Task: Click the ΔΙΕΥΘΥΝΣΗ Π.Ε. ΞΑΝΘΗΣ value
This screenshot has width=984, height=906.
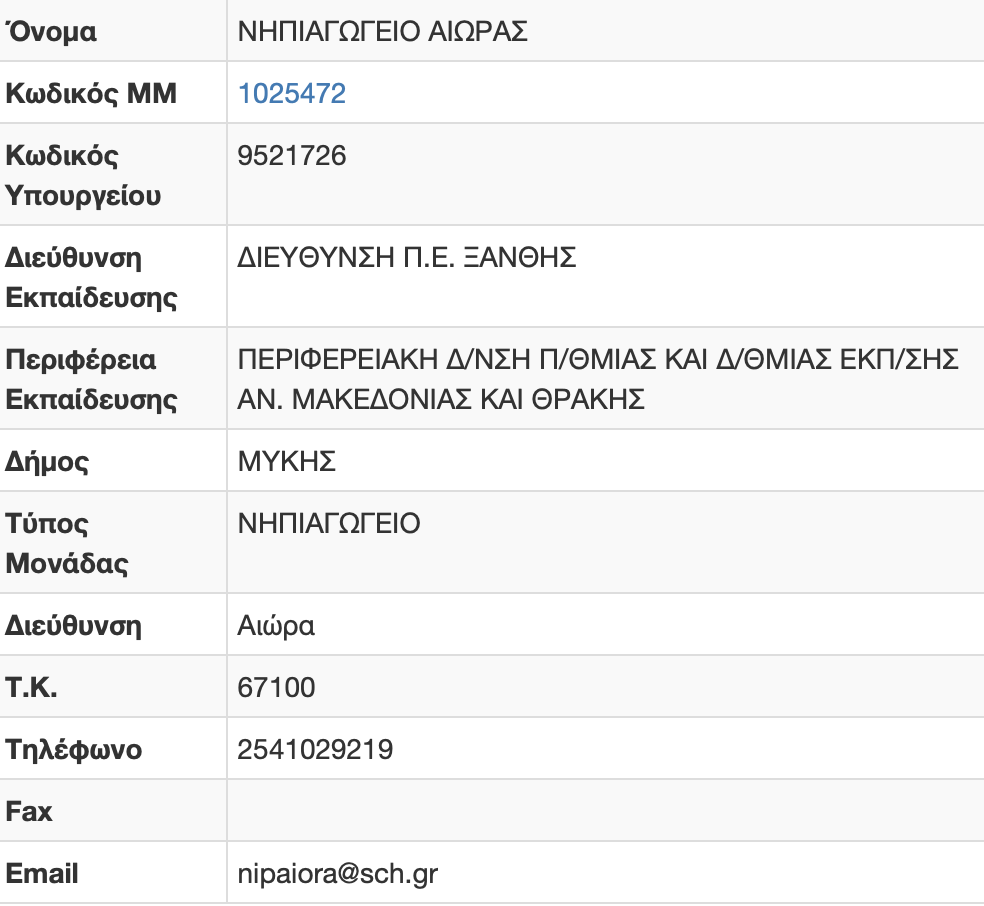Action: (407, 258)
